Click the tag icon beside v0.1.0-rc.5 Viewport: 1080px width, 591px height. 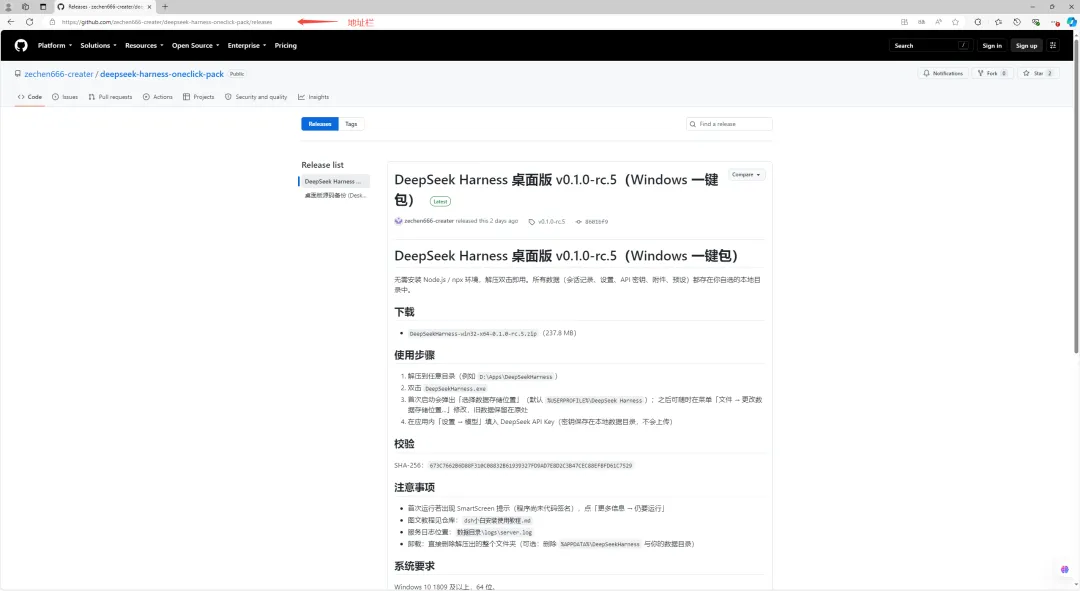532,222
